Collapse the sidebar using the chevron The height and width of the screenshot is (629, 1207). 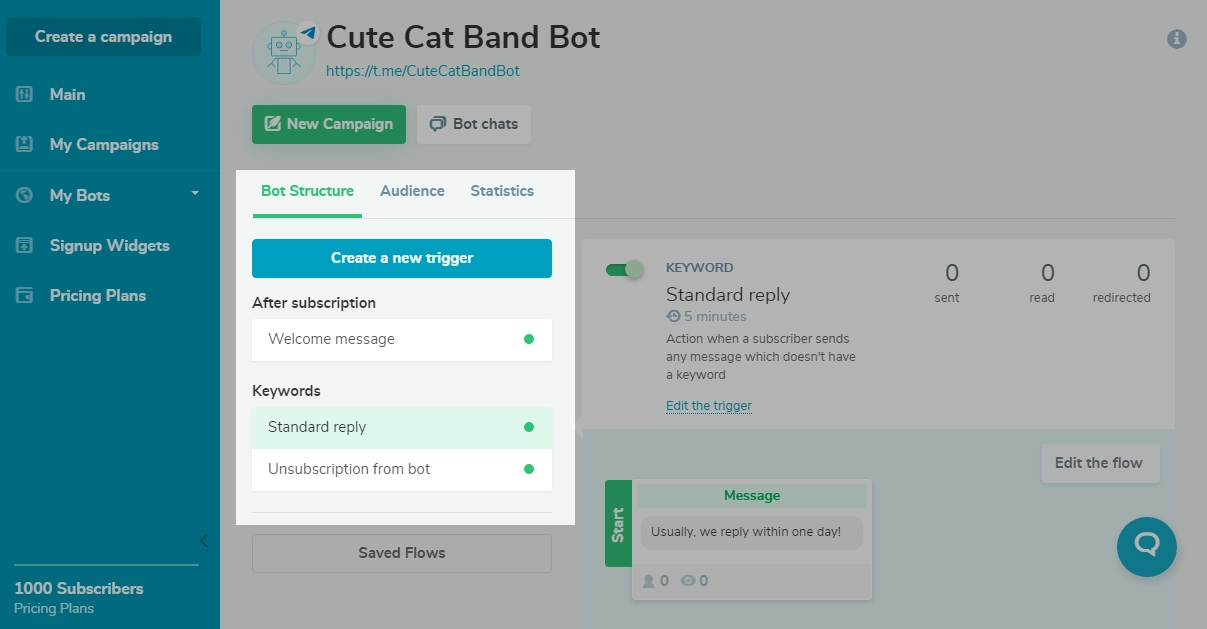203,540
